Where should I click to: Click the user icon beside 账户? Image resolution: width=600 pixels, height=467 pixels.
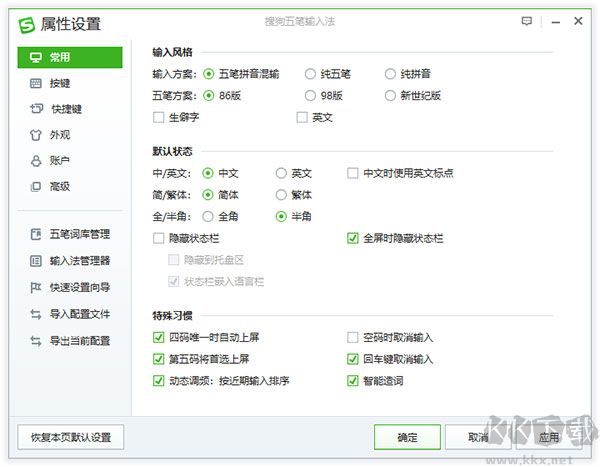[36, 160]
